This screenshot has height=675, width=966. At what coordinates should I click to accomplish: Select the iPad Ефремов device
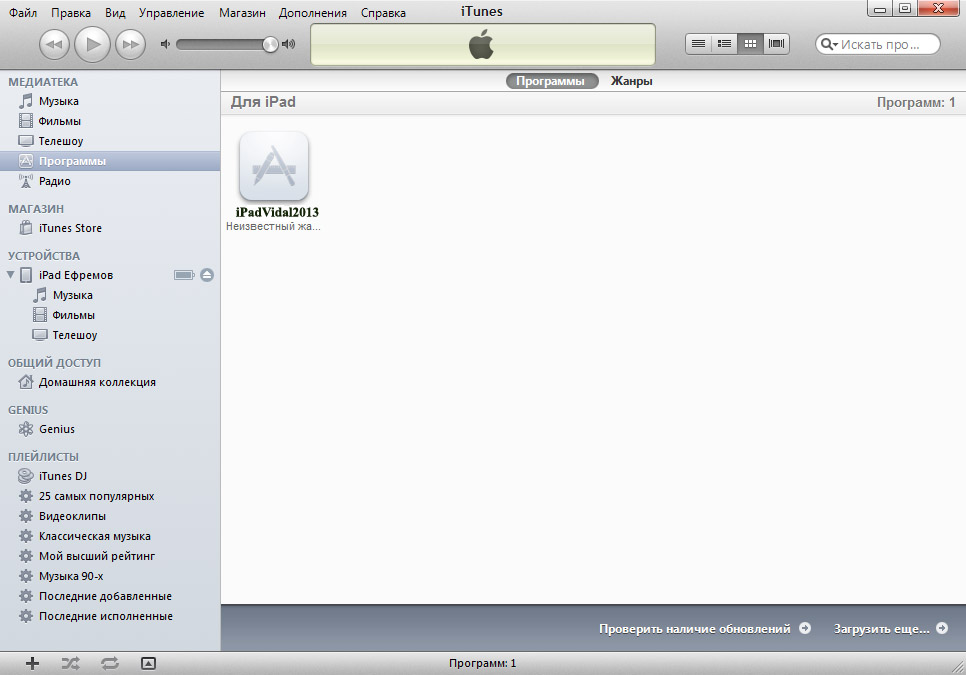point(76,275)
